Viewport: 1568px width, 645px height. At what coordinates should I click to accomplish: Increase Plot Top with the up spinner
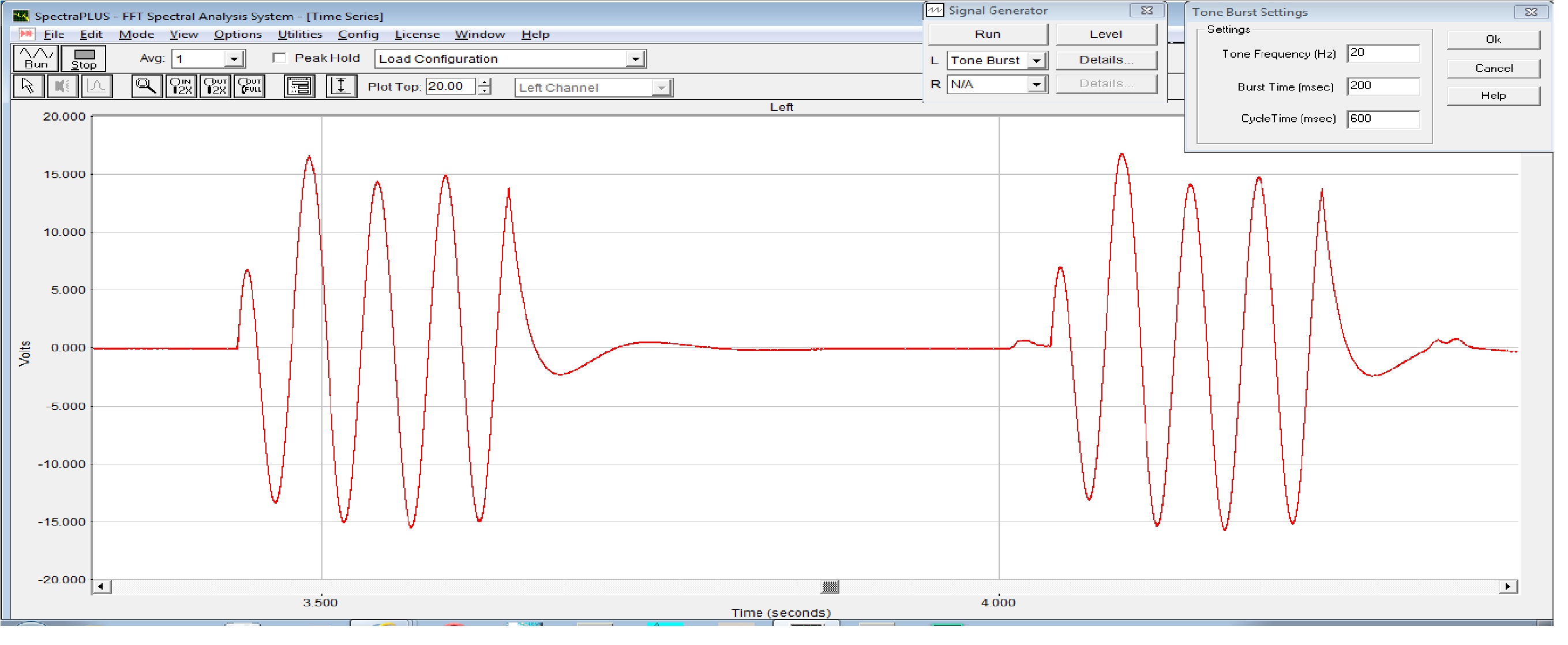(485, 82)
